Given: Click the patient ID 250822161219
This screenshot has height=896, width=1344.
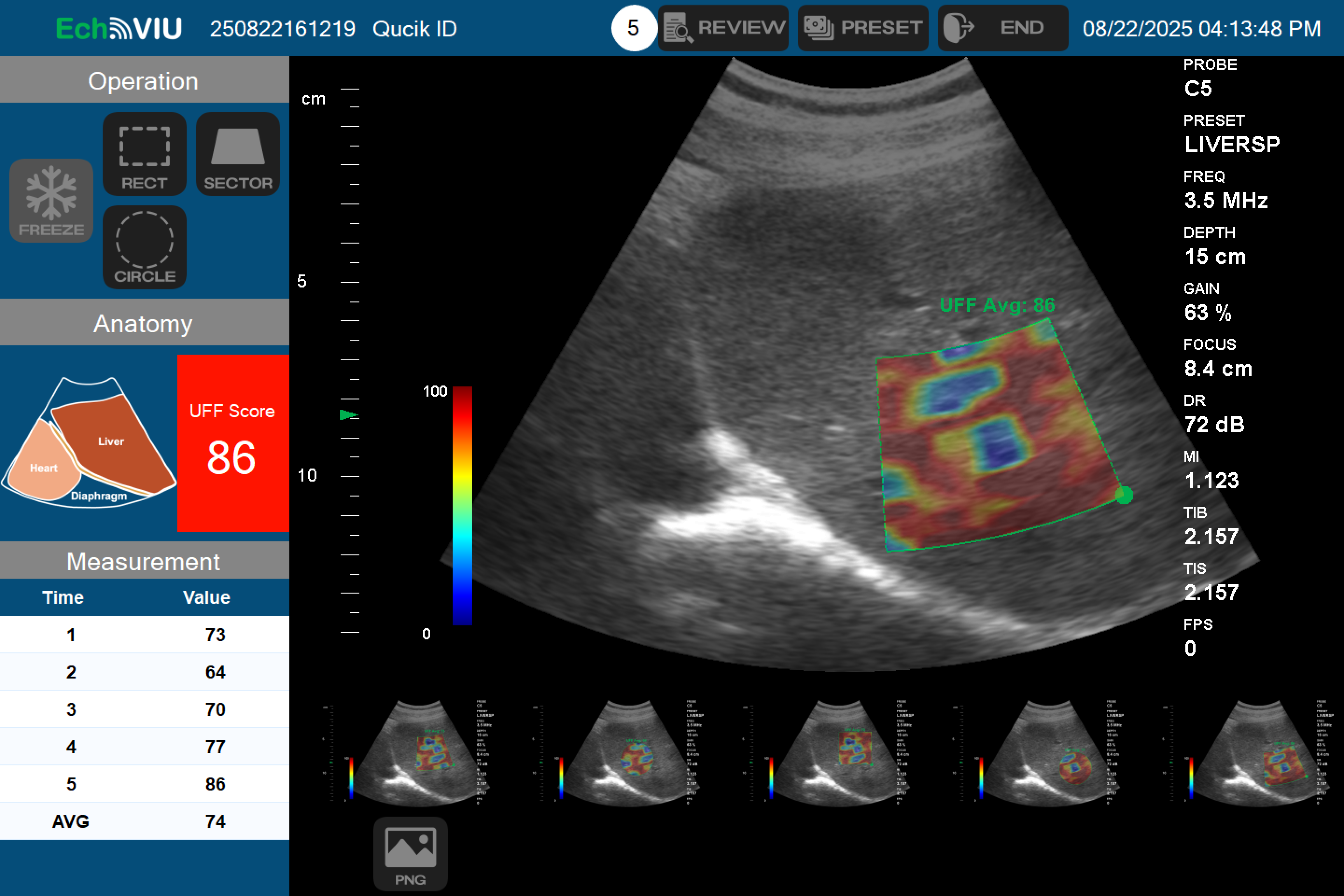Looking at the screenshot, I should [282, 28].
